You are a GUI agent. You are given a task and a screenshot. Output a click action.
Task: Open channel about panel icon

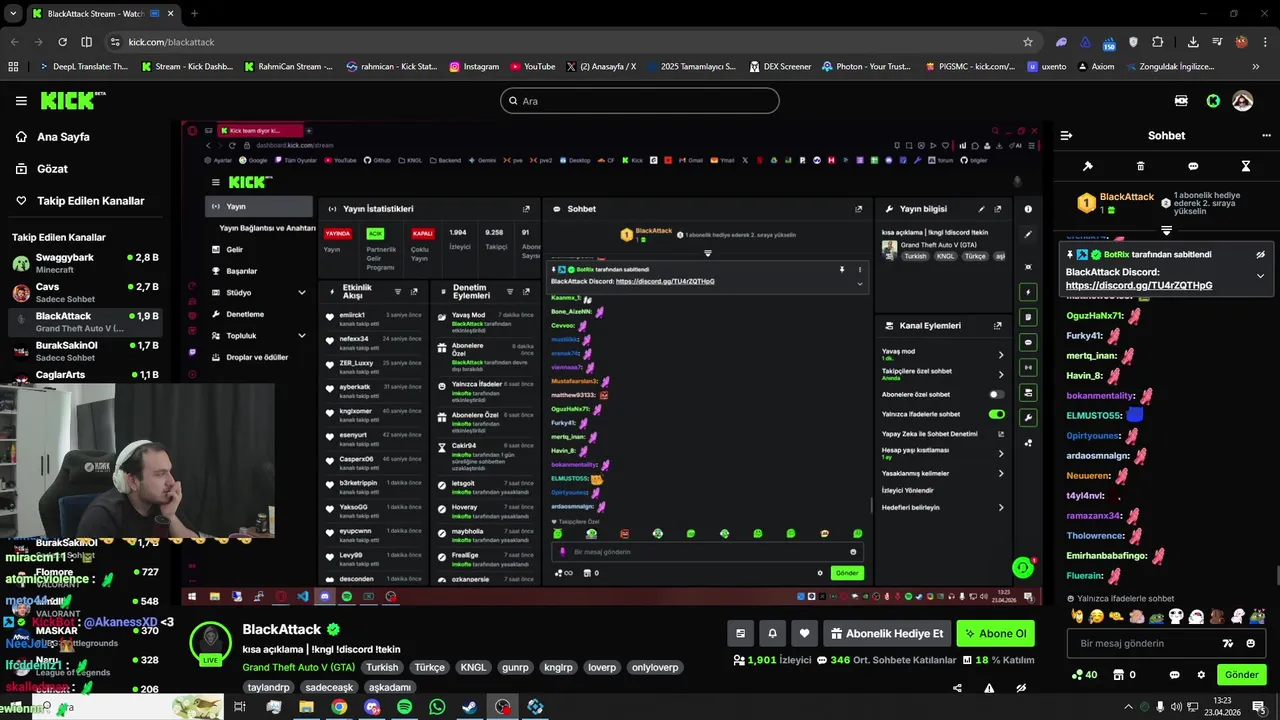(740, 633)
